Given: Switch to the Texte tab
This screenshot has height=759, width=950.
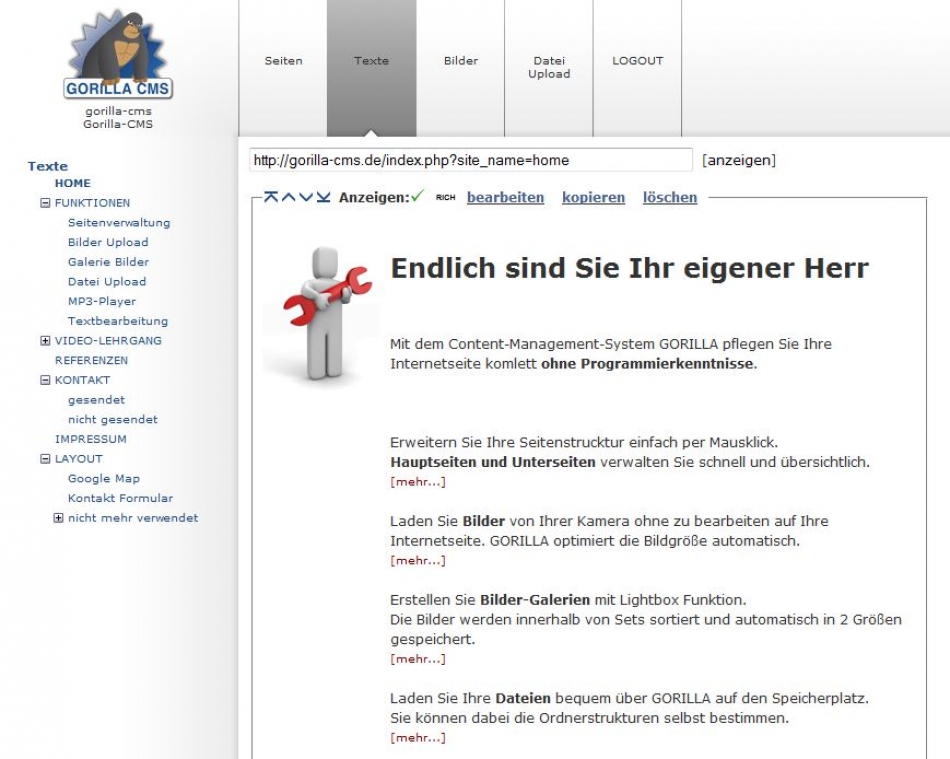Looking at the screenshot, I should point(371,68).
